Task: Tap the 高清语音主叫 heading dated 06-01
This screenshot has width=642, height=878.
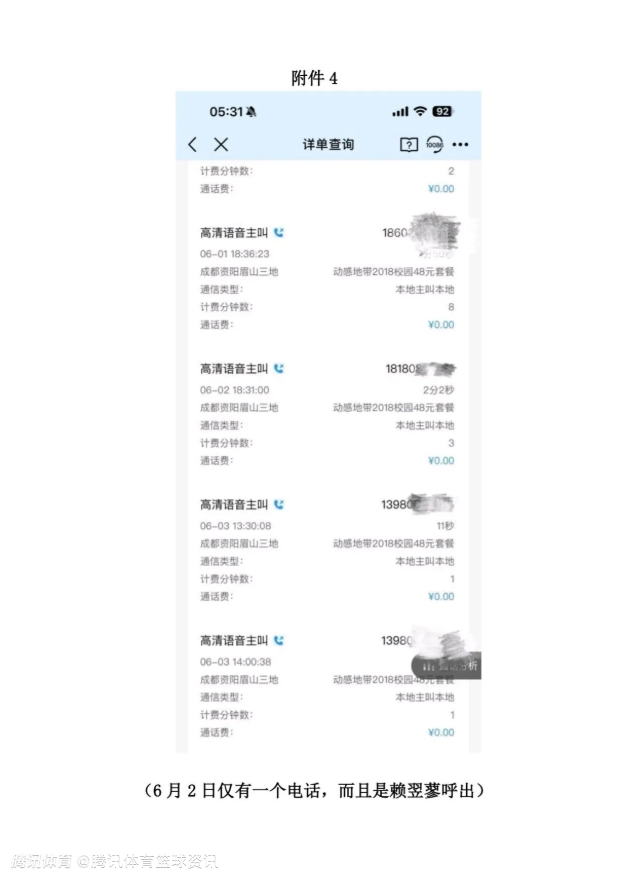Action: tap(234, 232)
